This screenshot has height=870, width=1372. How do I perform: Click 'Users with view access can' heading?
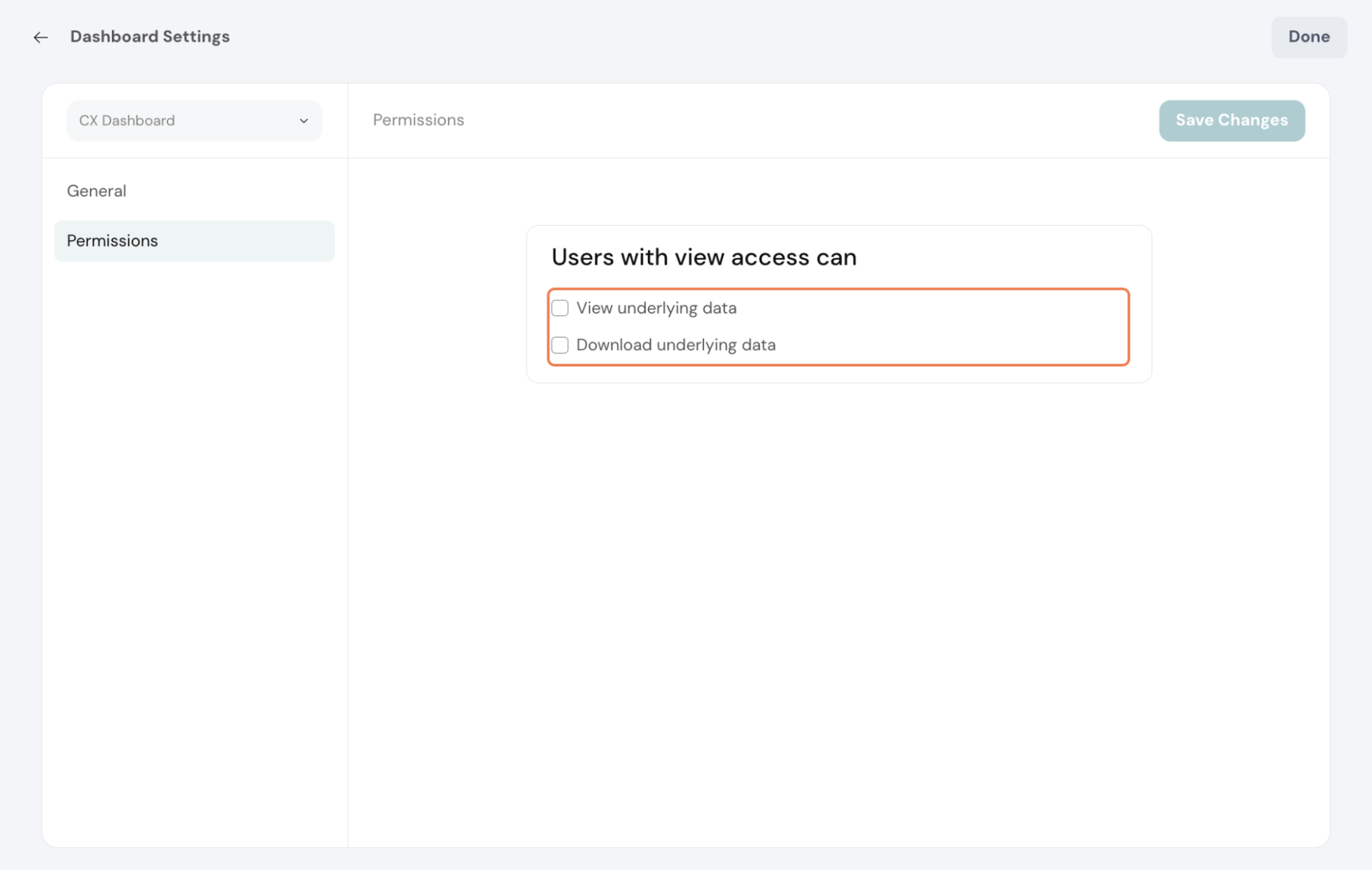coord(704,257)
